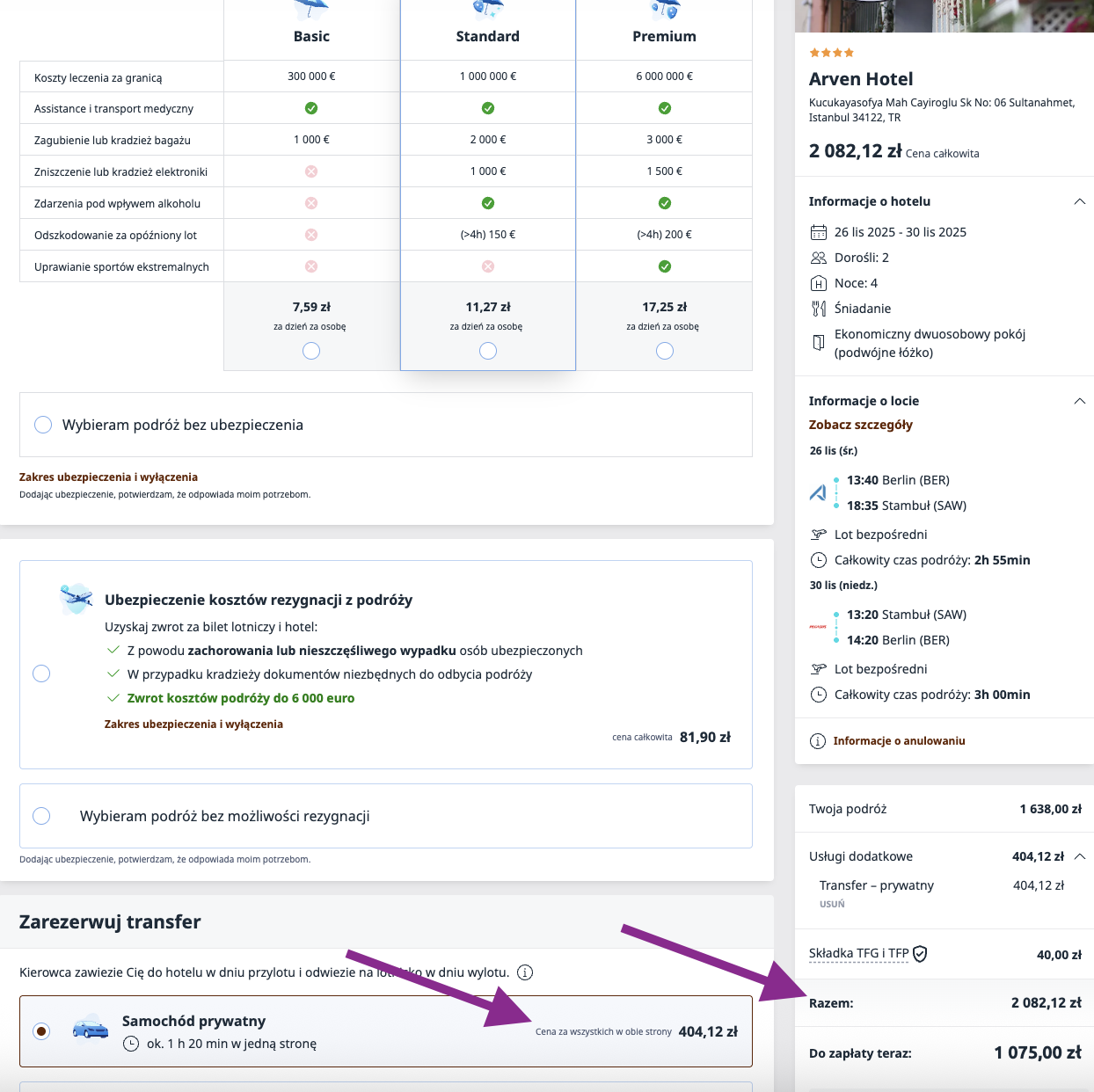Select the 'Samochód prywatny' transfer radio button
Viewport: 1094px width, 1092px height.
41,1030
